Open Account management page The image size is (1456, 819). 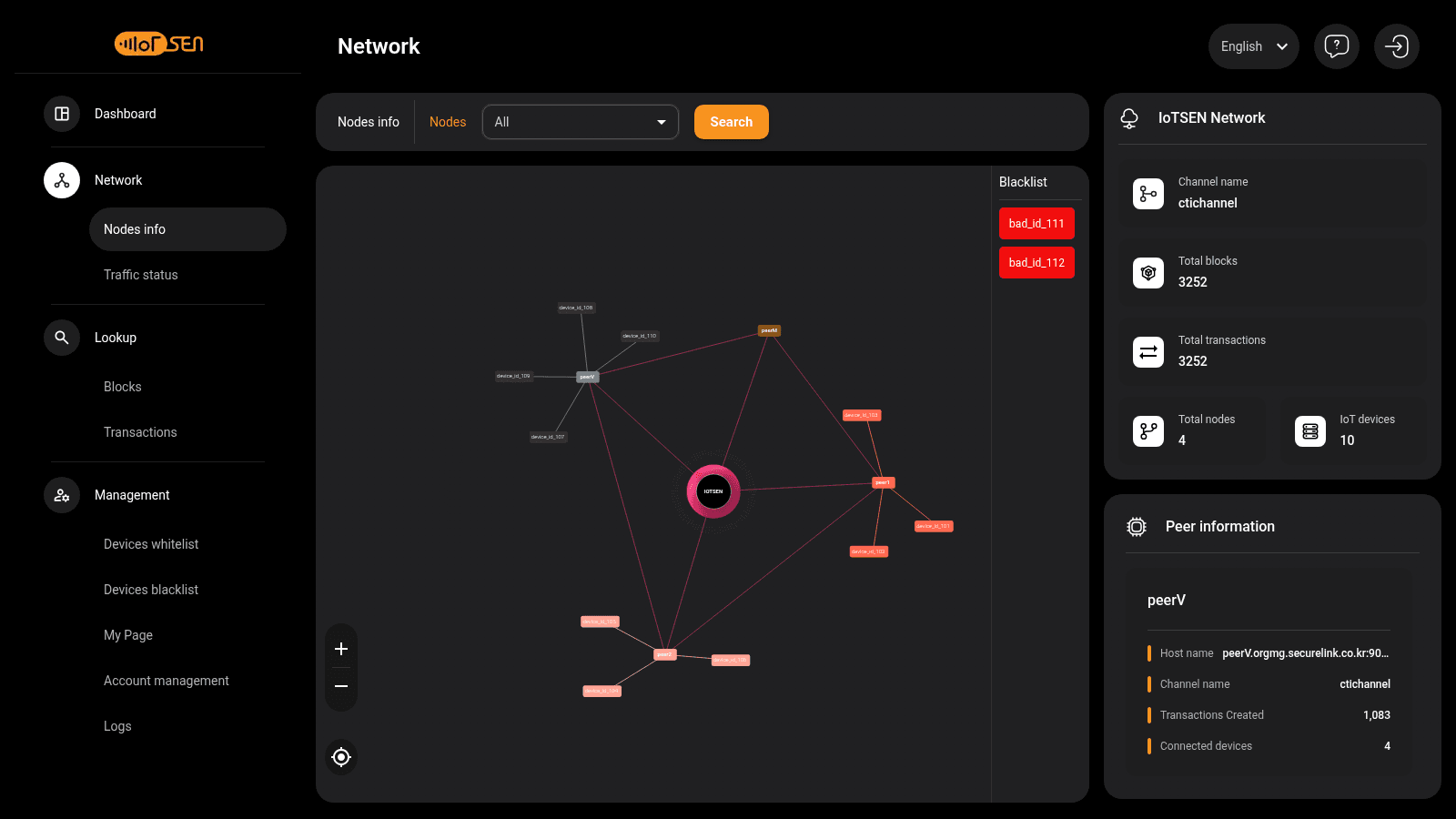[167, 681]
